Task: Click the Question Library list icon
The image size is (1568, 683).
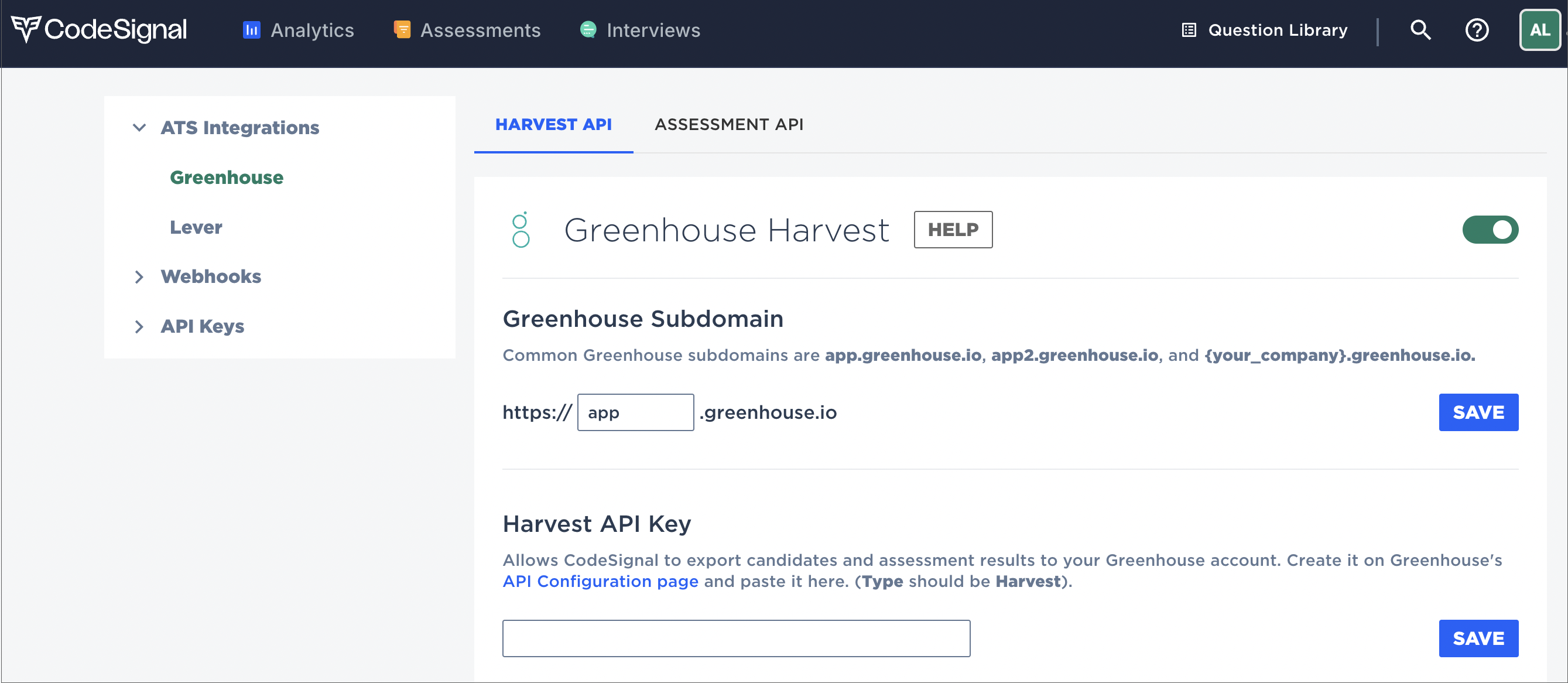Action: tap(1188, 30)
